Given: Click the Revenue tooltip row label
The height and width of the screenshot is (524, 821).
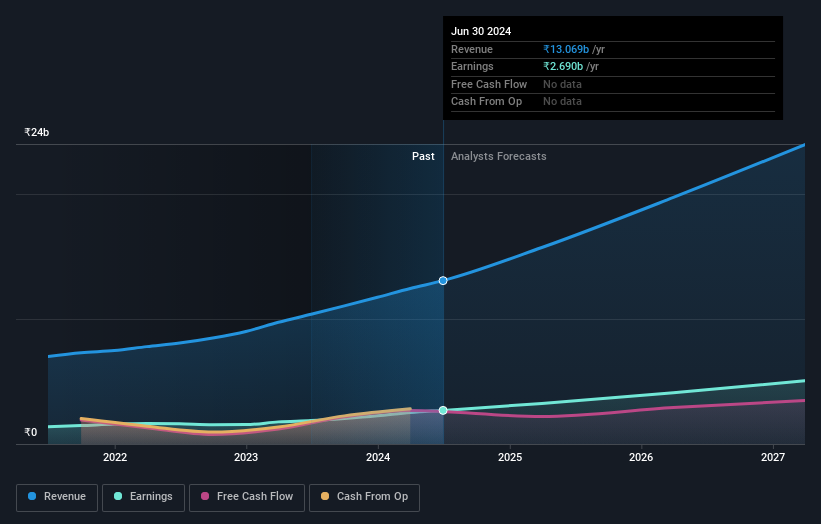Looking at the screenshot, I should pos(472,49).
